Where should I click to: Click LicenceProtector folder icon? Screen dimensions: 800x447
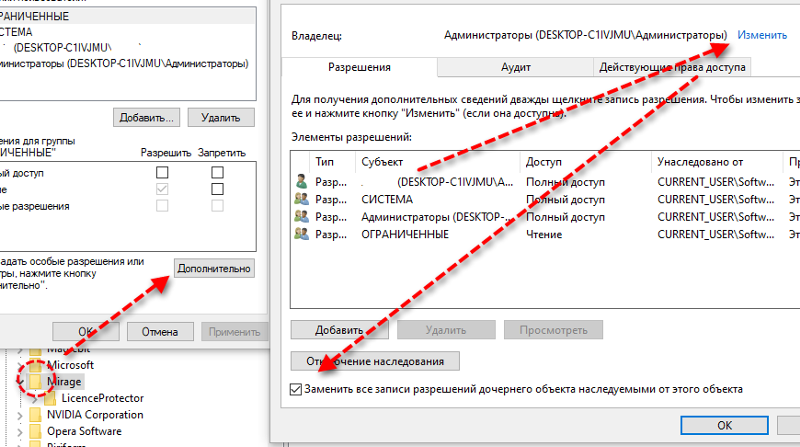click(50, 398)
